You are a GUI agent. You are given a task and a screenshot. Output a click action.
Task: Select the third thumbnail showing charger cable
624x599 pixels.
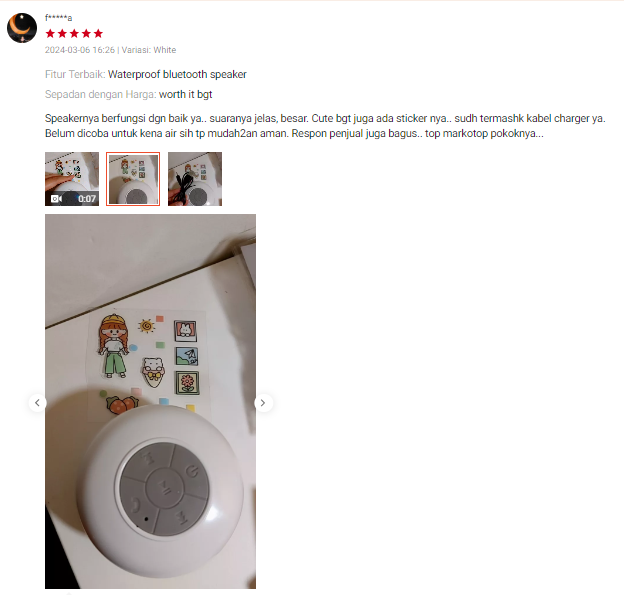tap(195, 179)
